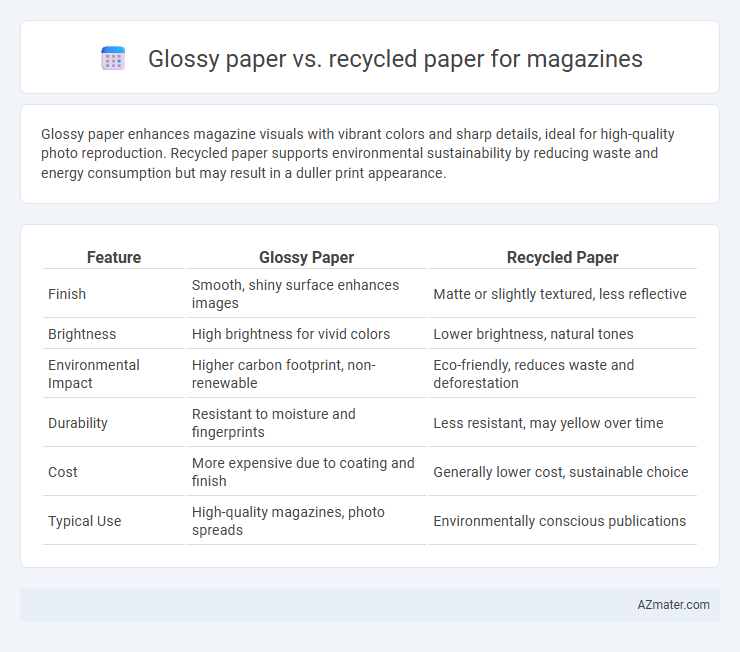Click 'Generally lower cost, sustainable choice' cell
This screenshot has width=740, height=652.
(x=562, y=472)
